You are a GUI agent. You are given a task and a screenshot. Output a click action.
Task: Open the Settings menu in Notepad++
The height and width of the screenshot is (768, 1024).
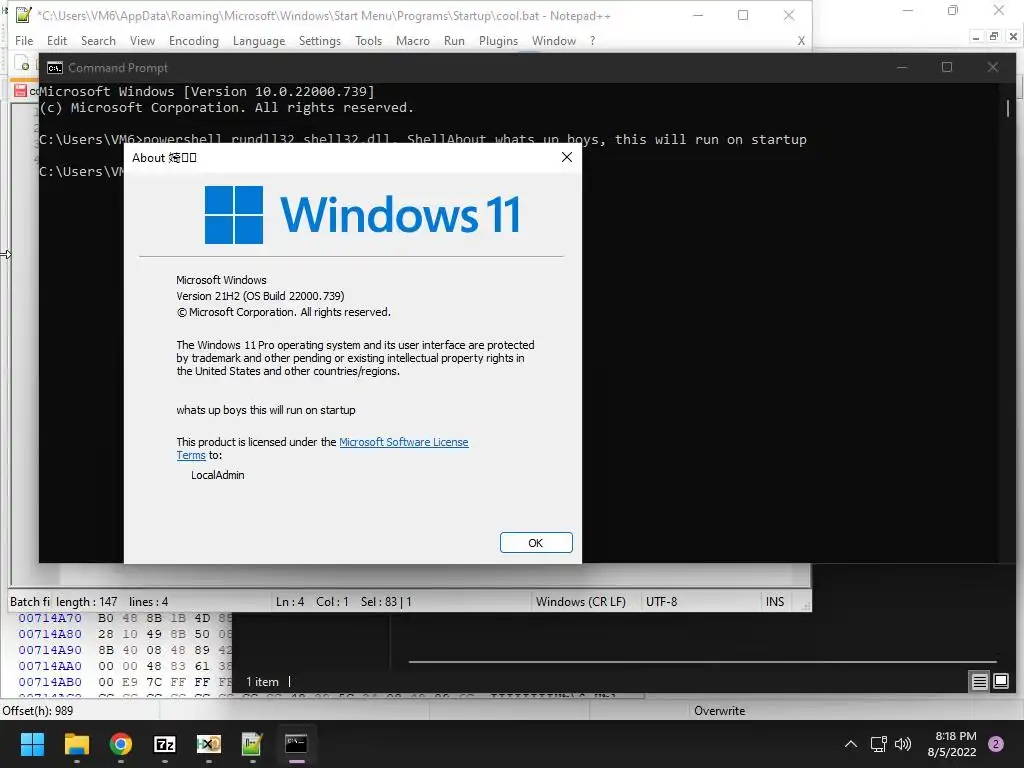coord(320,40)
